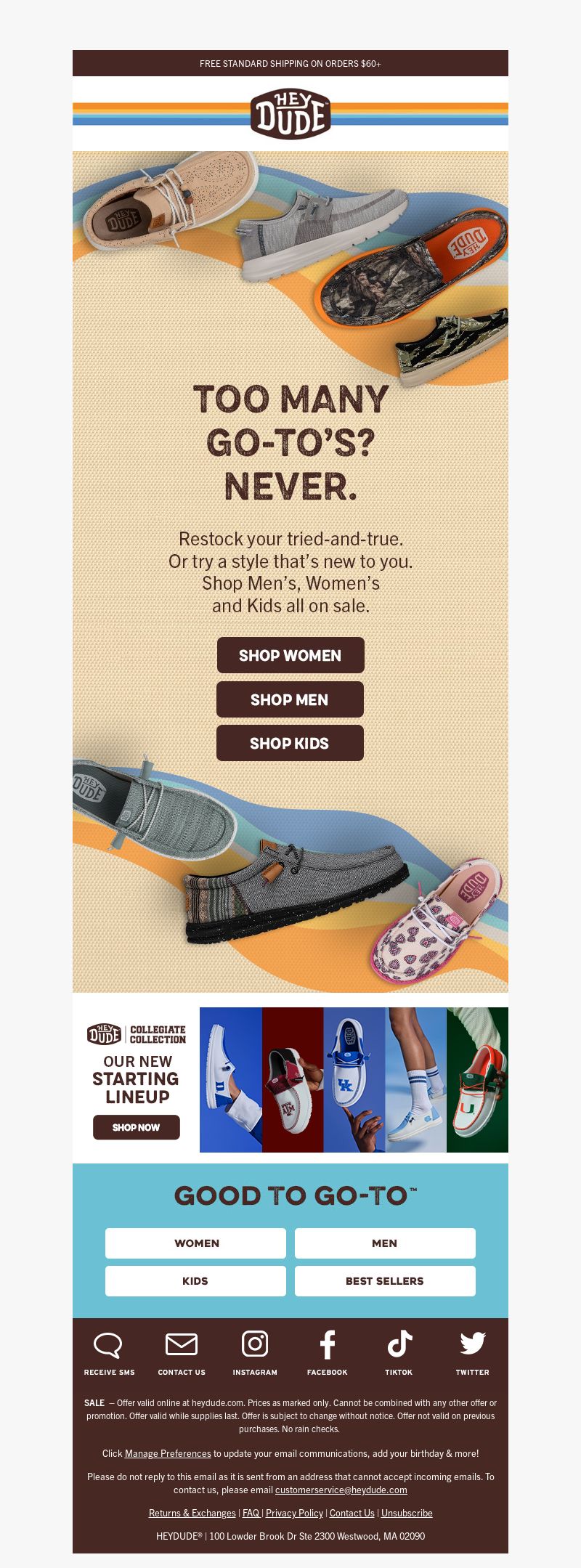This screenshot has height=1568, width=581.
Task: Click the HEYDUDE logo at the top
Action: pos(290,114)
